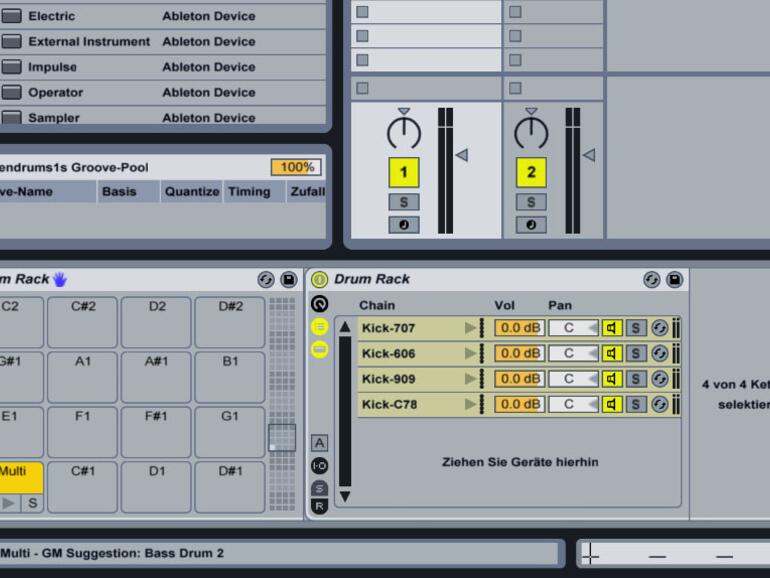This screenshot has width=770, height=578.
Task: Solo track 1 in the mixer
Action: tap(404, 202)
